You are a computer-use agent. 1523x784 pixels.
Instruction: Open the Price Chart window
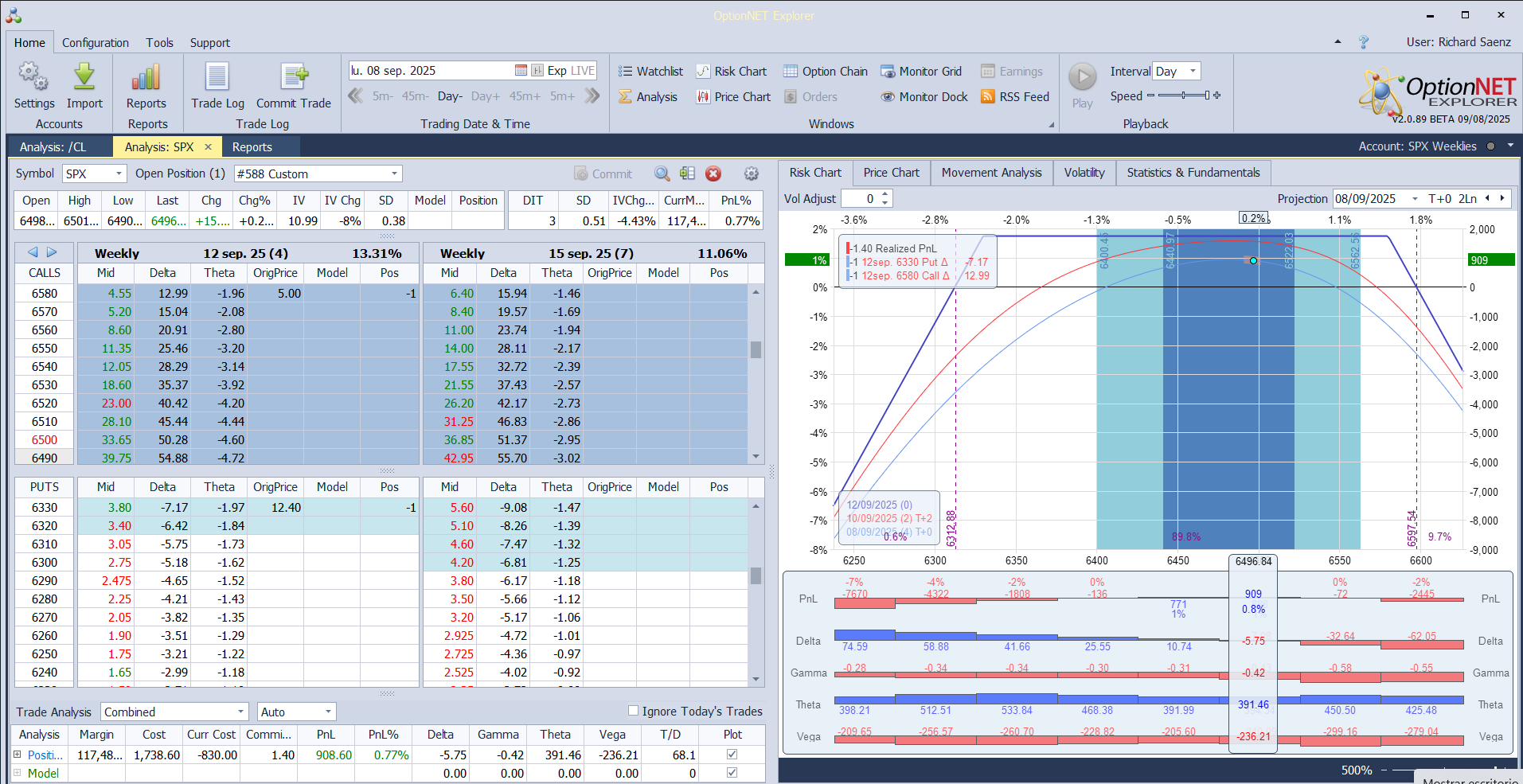[x=733, y=97]
